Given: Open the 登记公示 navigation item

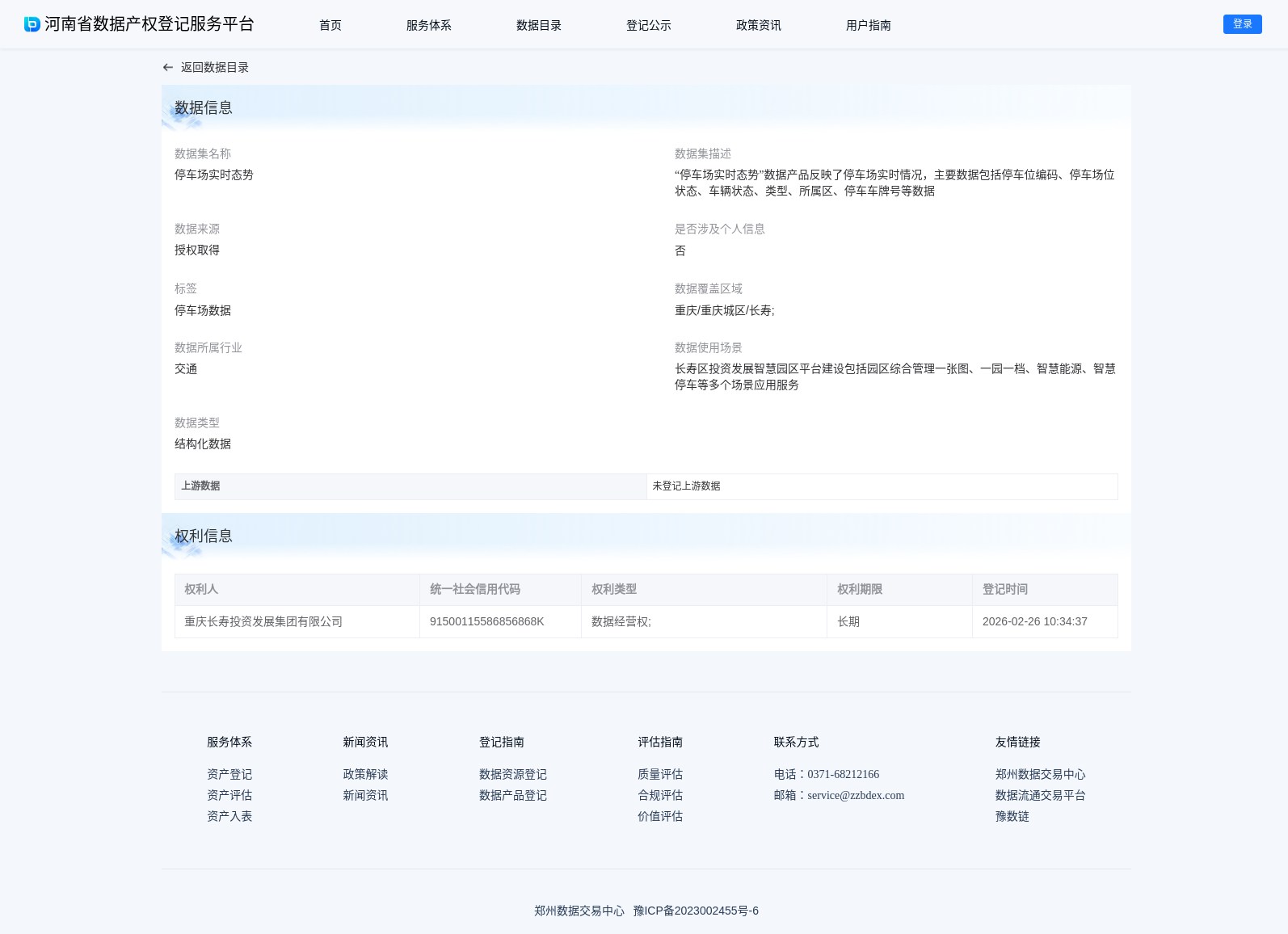Looking at the screenshot, I should coord(649,25).
